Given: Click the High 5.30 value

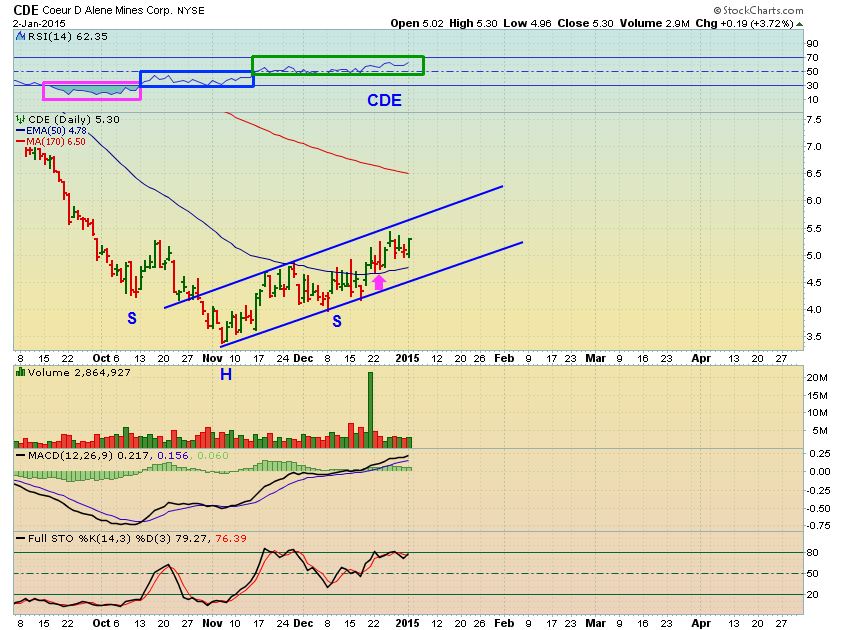Looking at the screenshot, I should pos(473,23).
